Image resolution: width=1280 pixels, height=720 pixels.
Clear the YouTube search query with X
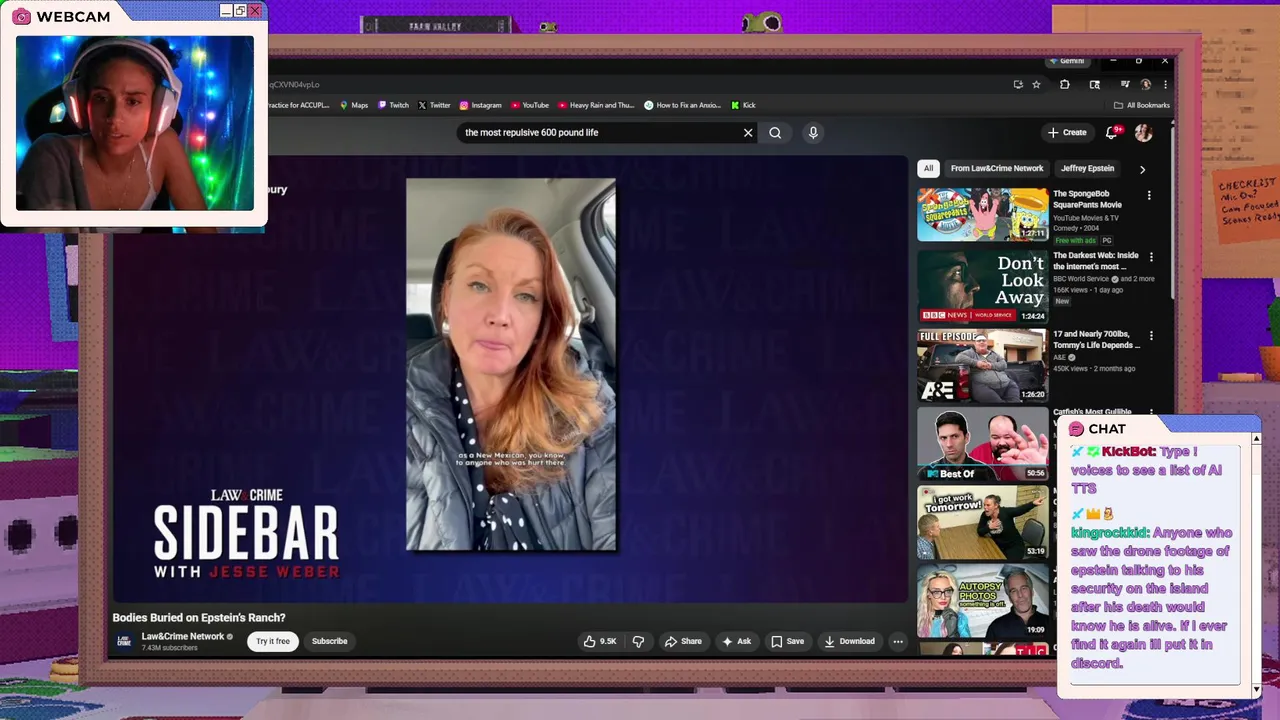748,132
